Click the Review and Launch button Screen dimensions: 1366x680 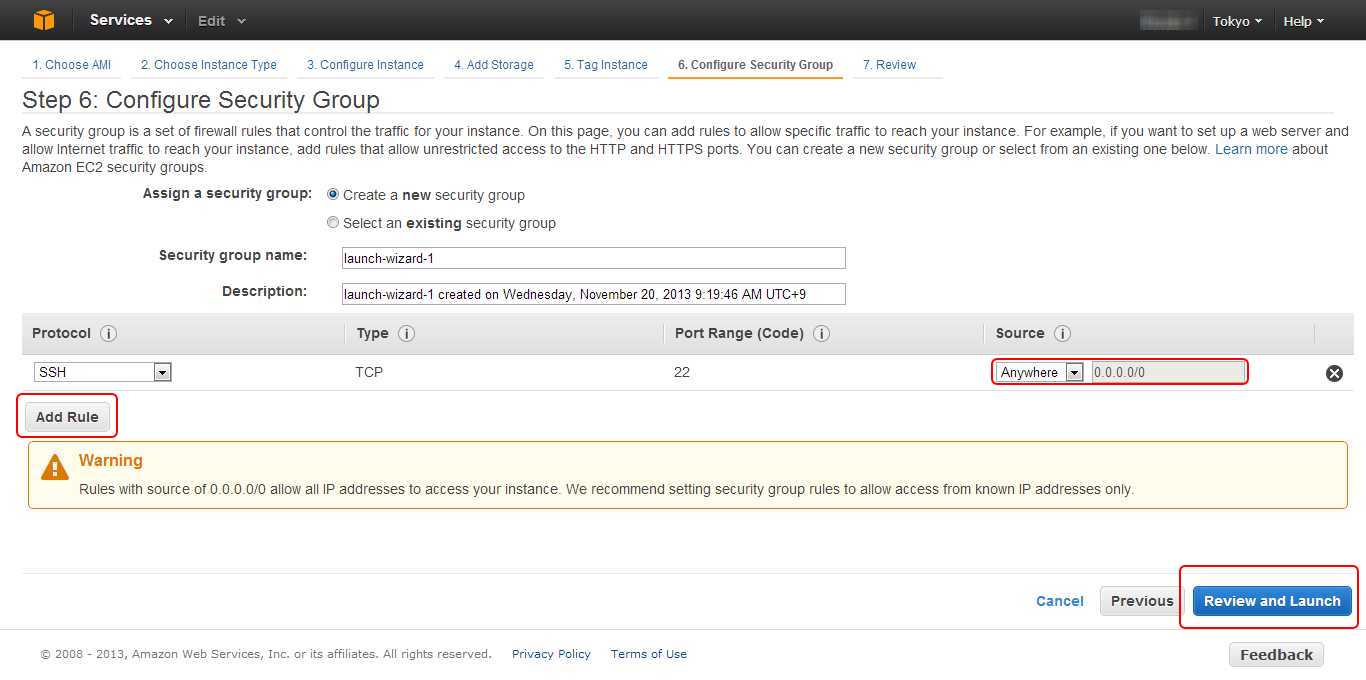coord(1272,601)
